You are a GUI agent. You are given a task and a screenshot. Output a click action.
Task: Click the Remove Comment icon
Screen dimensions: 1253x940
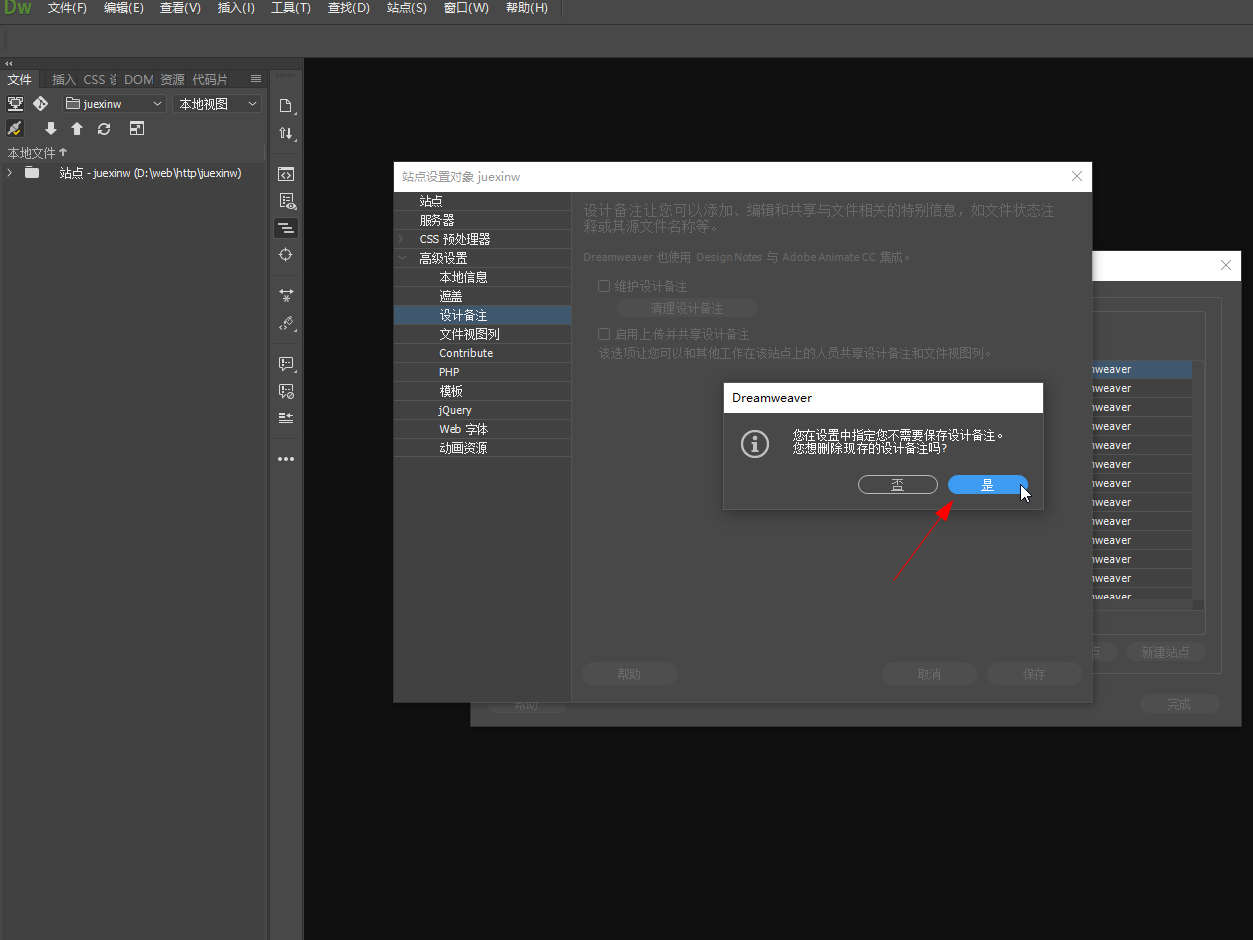point(286,391)
